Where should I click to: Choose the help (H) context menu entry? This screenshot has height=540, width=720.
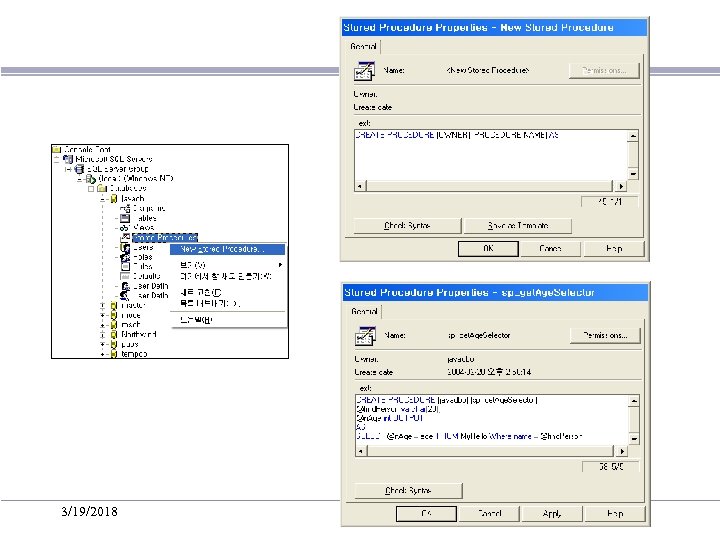(227, 320)
